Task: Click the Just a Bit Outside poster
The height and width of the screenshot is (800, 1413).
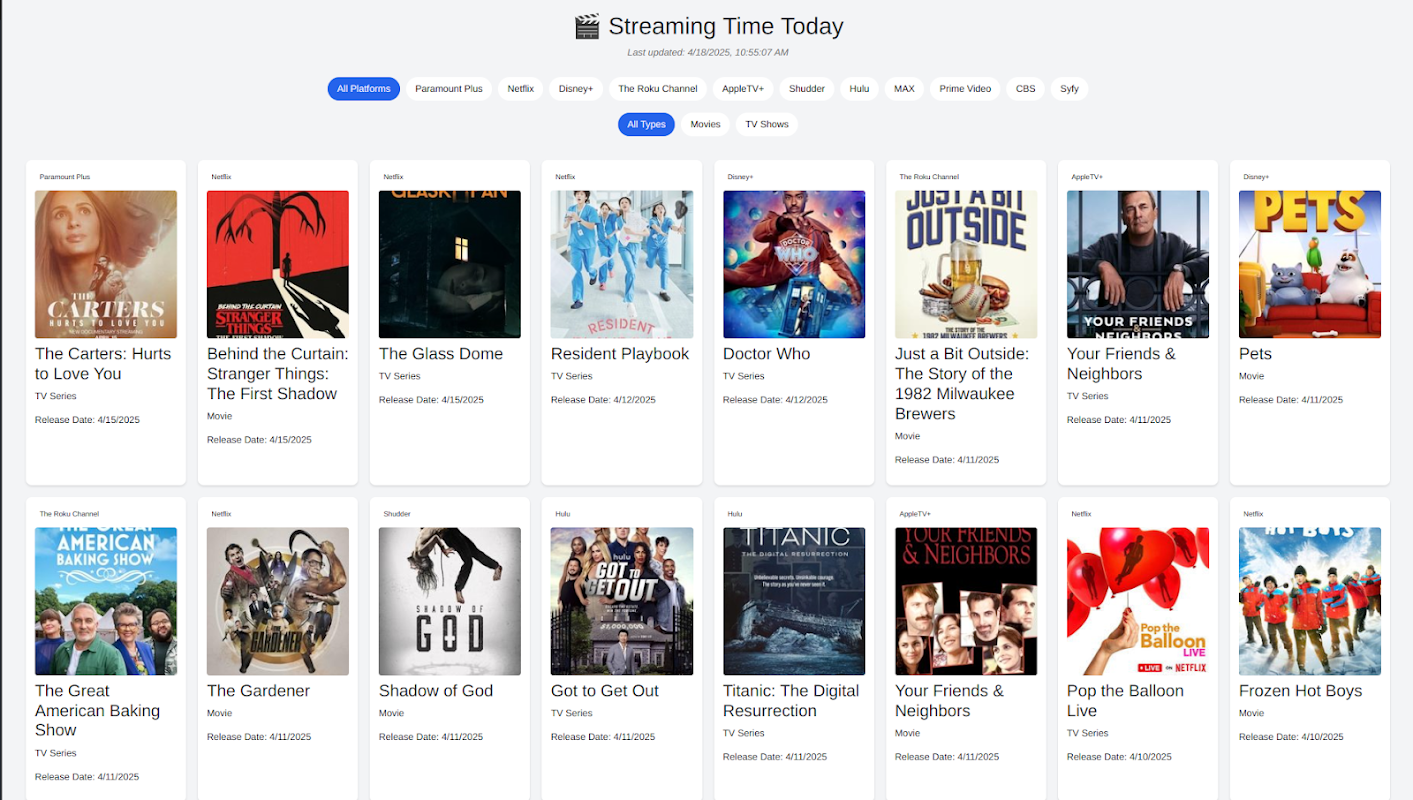Action: tap(966, 265)
